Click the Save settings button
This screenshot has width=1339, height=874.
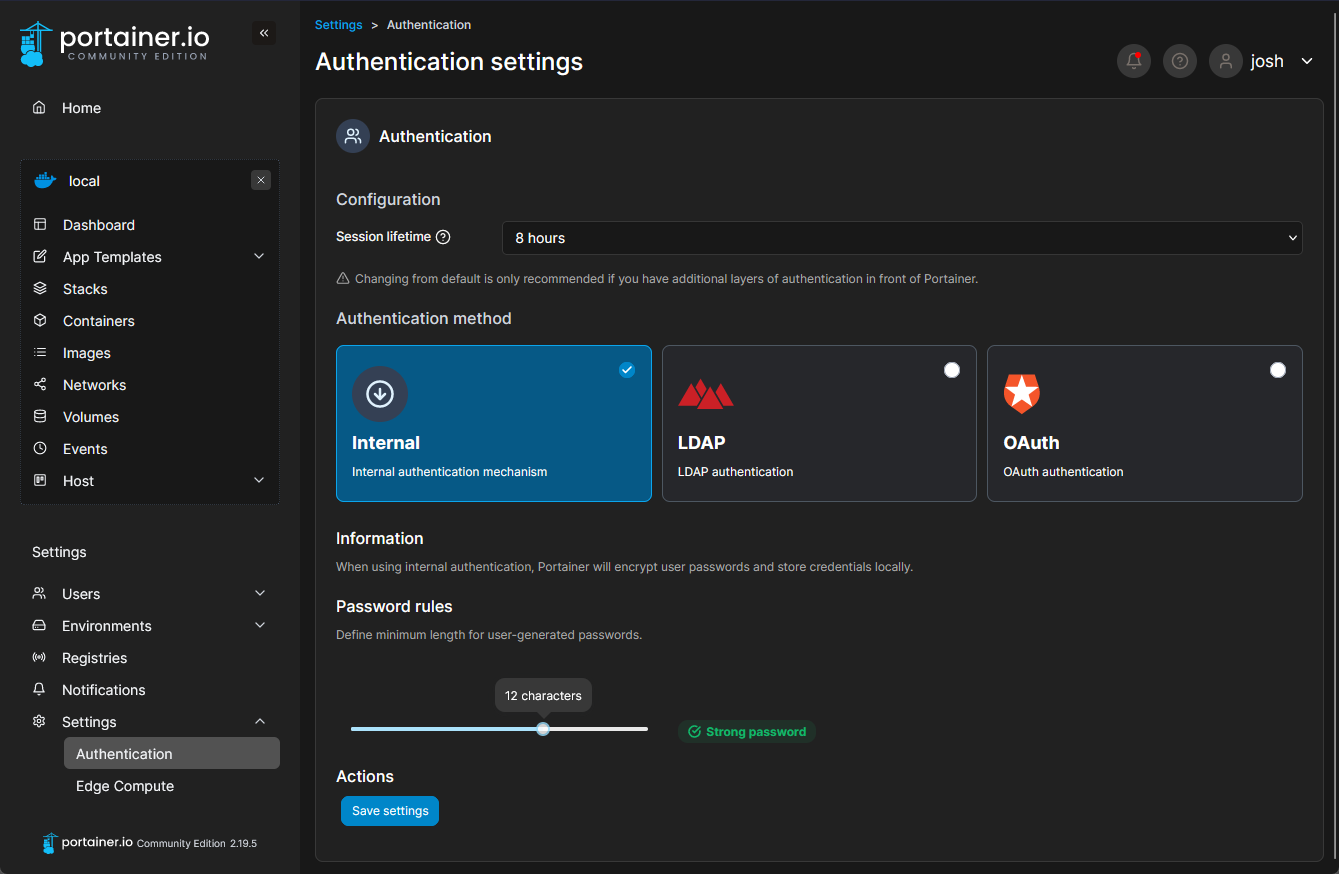(x=390, y=811)
